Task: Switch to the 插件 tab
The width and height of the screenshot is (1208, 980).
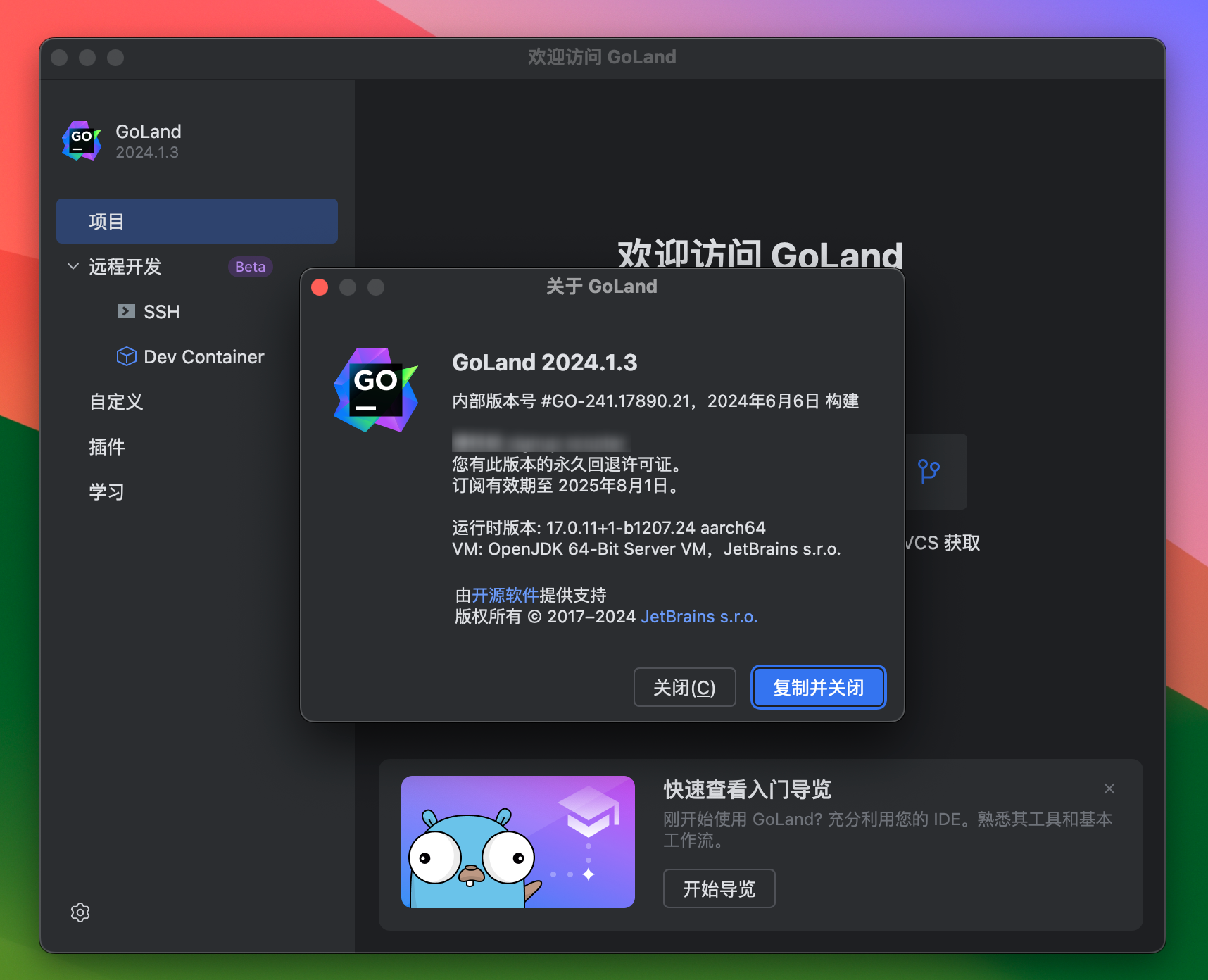Action: [x=107, y=446]
